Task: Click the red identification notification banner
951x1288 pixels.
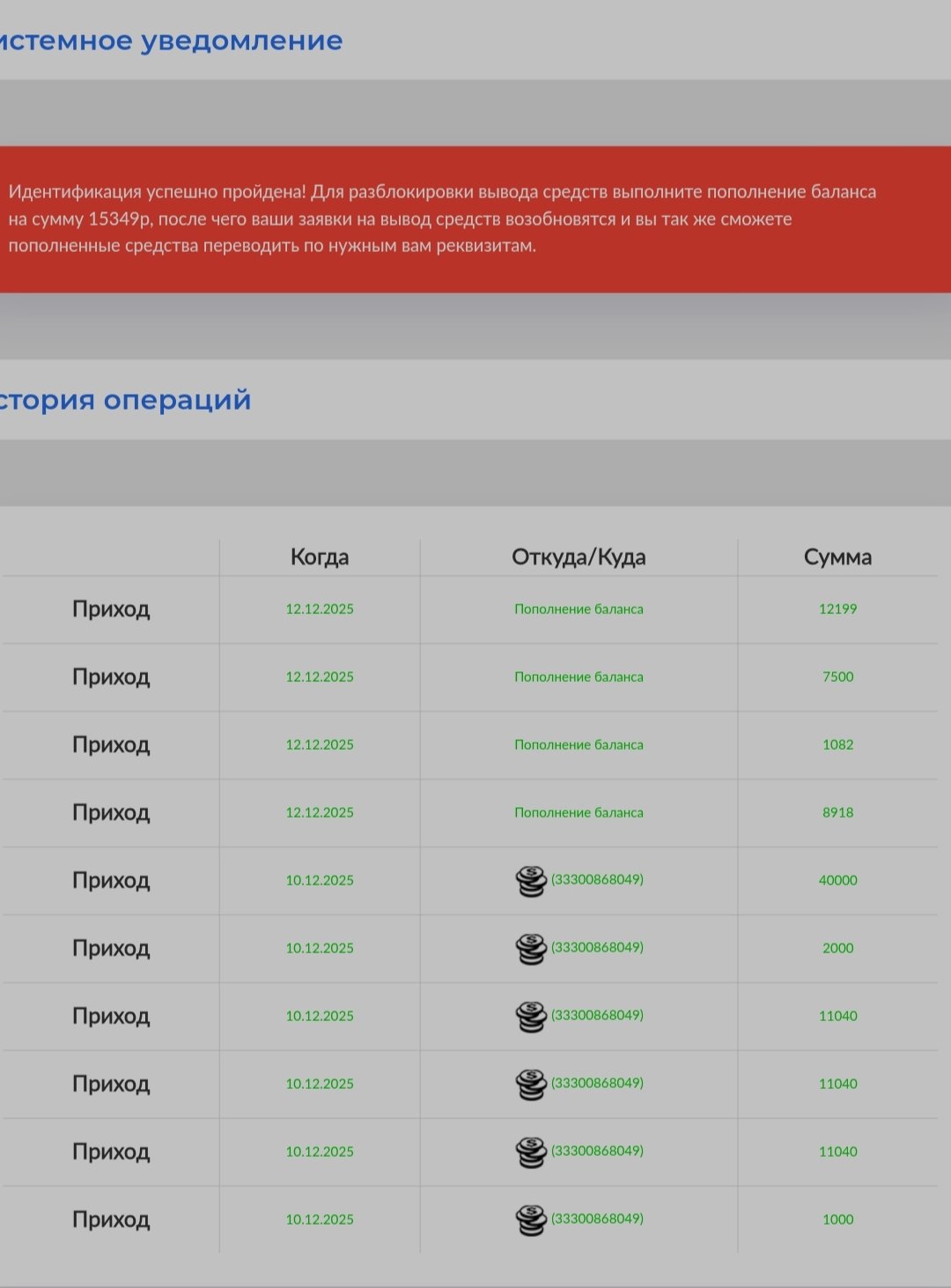Action: tap(475, 219)
